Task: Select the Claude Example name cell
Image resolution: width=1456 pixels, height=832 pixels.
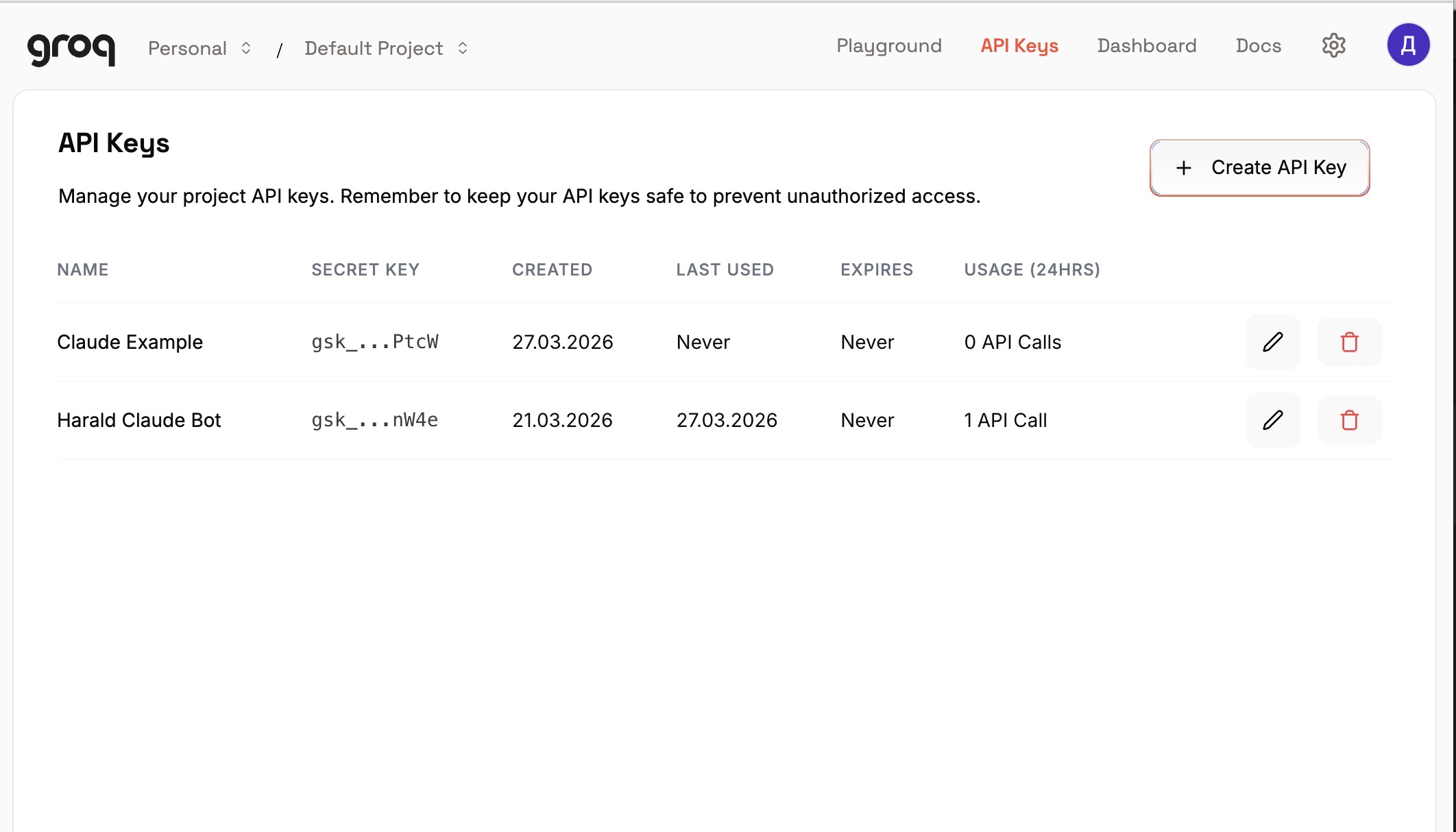Action: pyautogui.click(x=130, y=342)
